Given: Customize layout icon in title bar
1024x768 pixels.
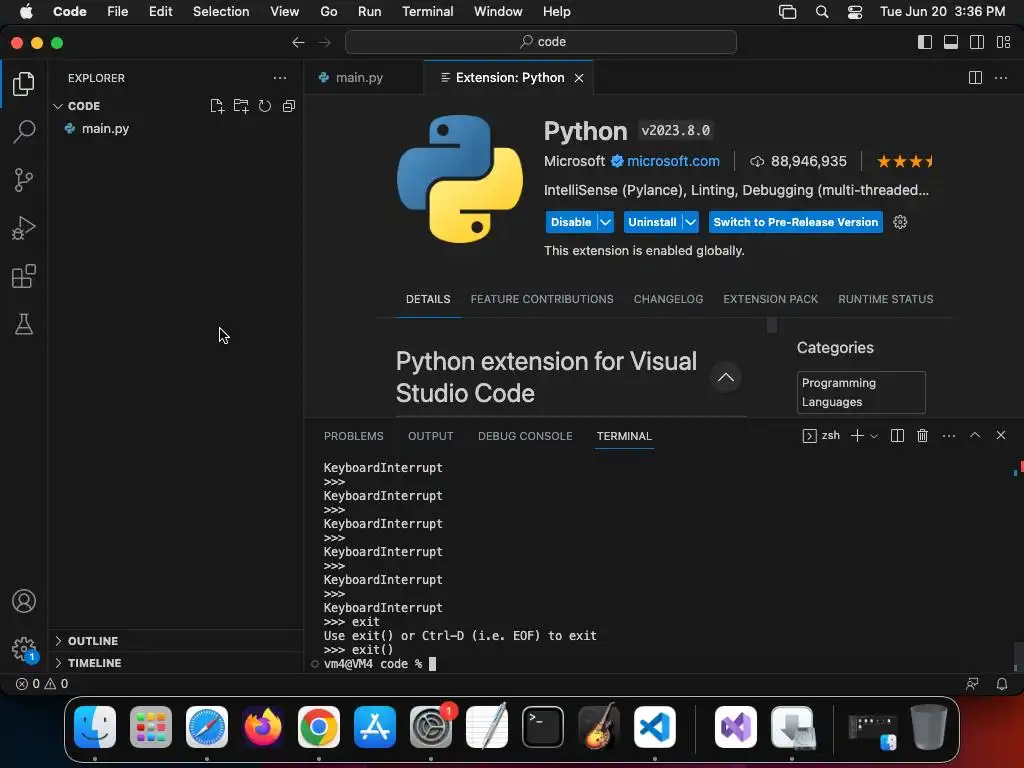Looking at the screenshot, I should pos(1004,42).
